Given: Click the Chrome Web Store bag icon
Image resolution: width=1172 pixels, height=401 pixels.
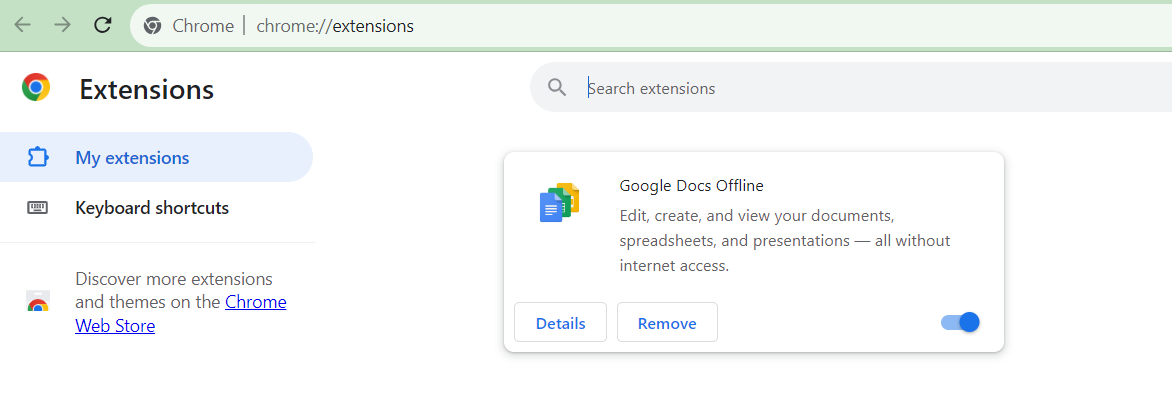Looking at the screenshot, I should coord(37,301).
